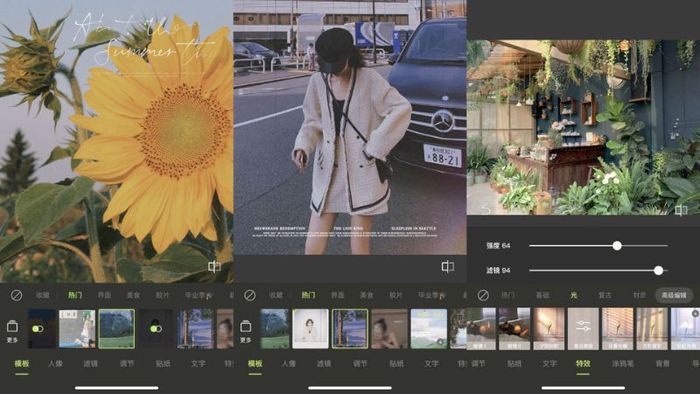
Task: Open 滤镜 tab on the sunflower screen
Action: 91,364
